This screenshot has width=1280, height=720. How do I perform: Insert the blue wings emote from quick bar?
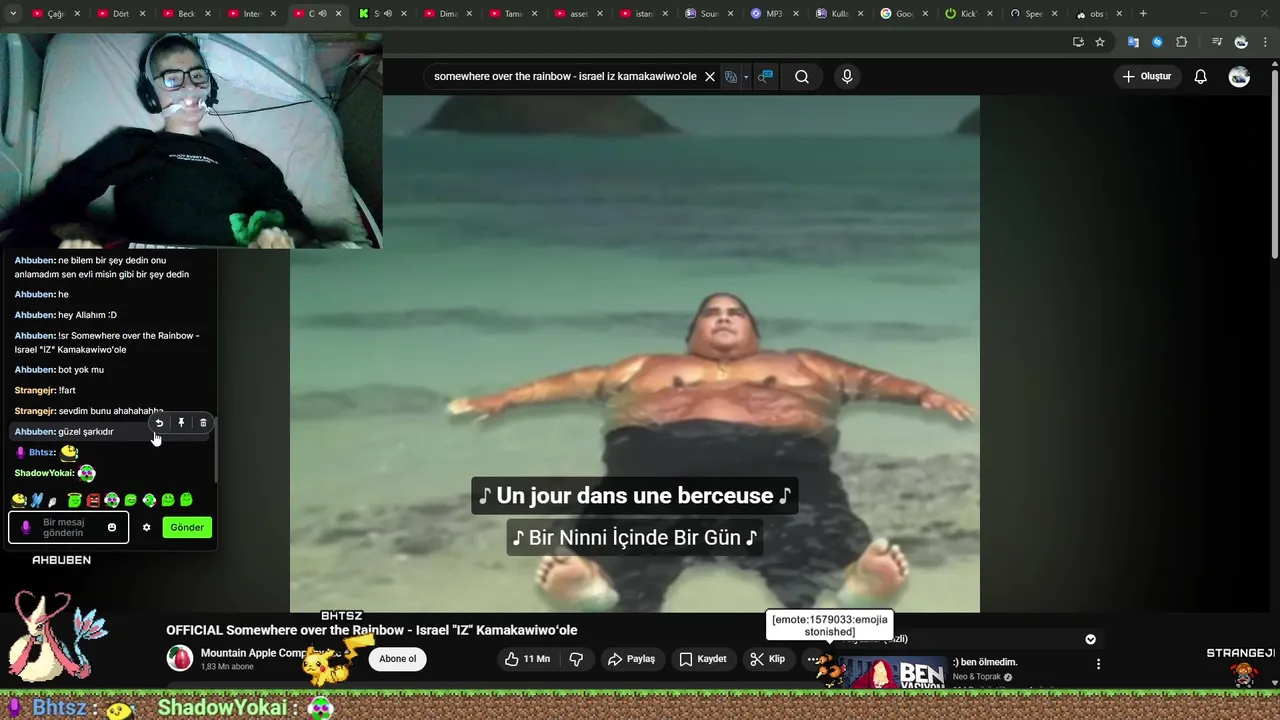coord(37,500)
